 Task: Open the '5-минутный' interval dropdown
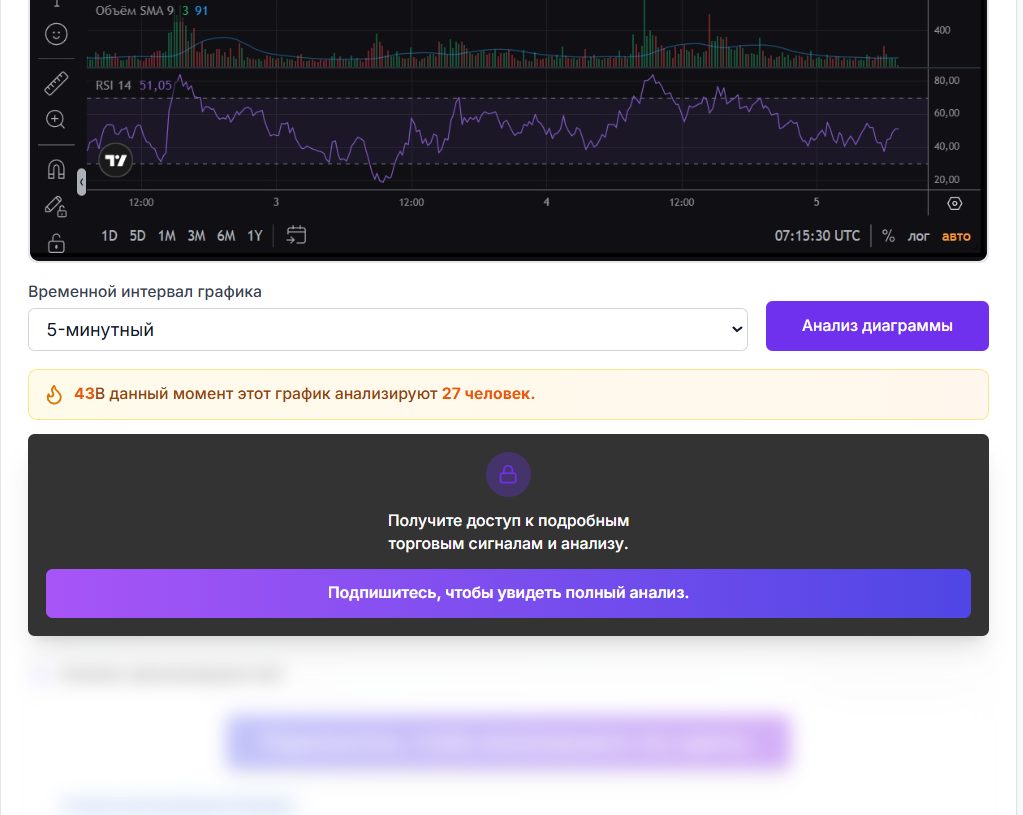tap(388, 329)
